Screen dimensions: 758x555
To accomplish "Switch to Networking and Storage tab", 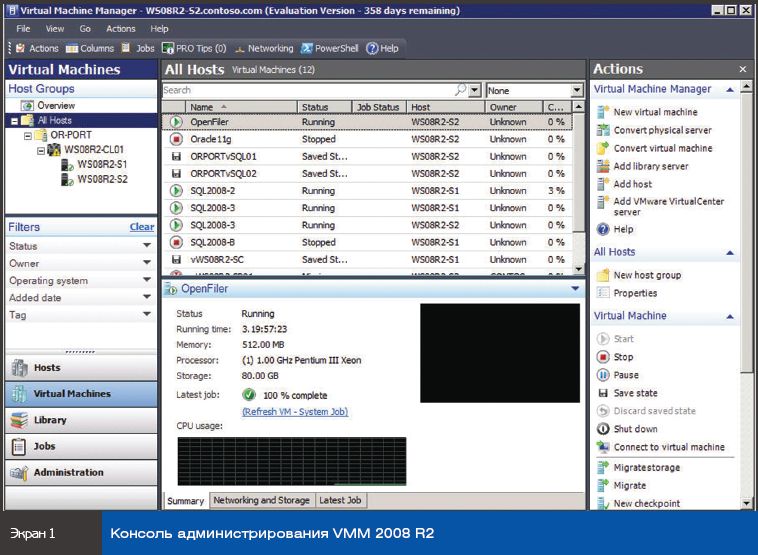I will click(261, 500).
